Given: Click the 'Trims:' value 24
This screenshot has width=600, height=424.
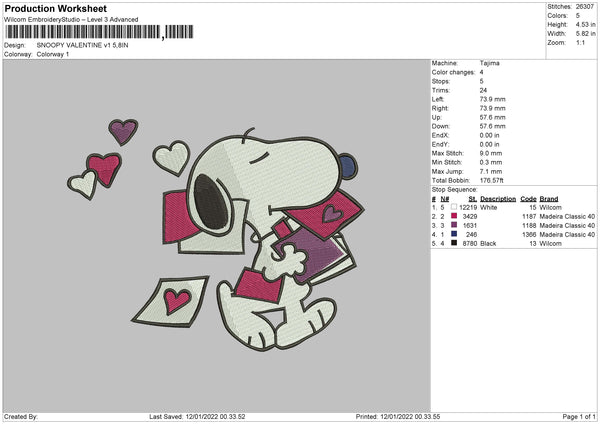Looking at the screenshot, I should tap(483, 90).
